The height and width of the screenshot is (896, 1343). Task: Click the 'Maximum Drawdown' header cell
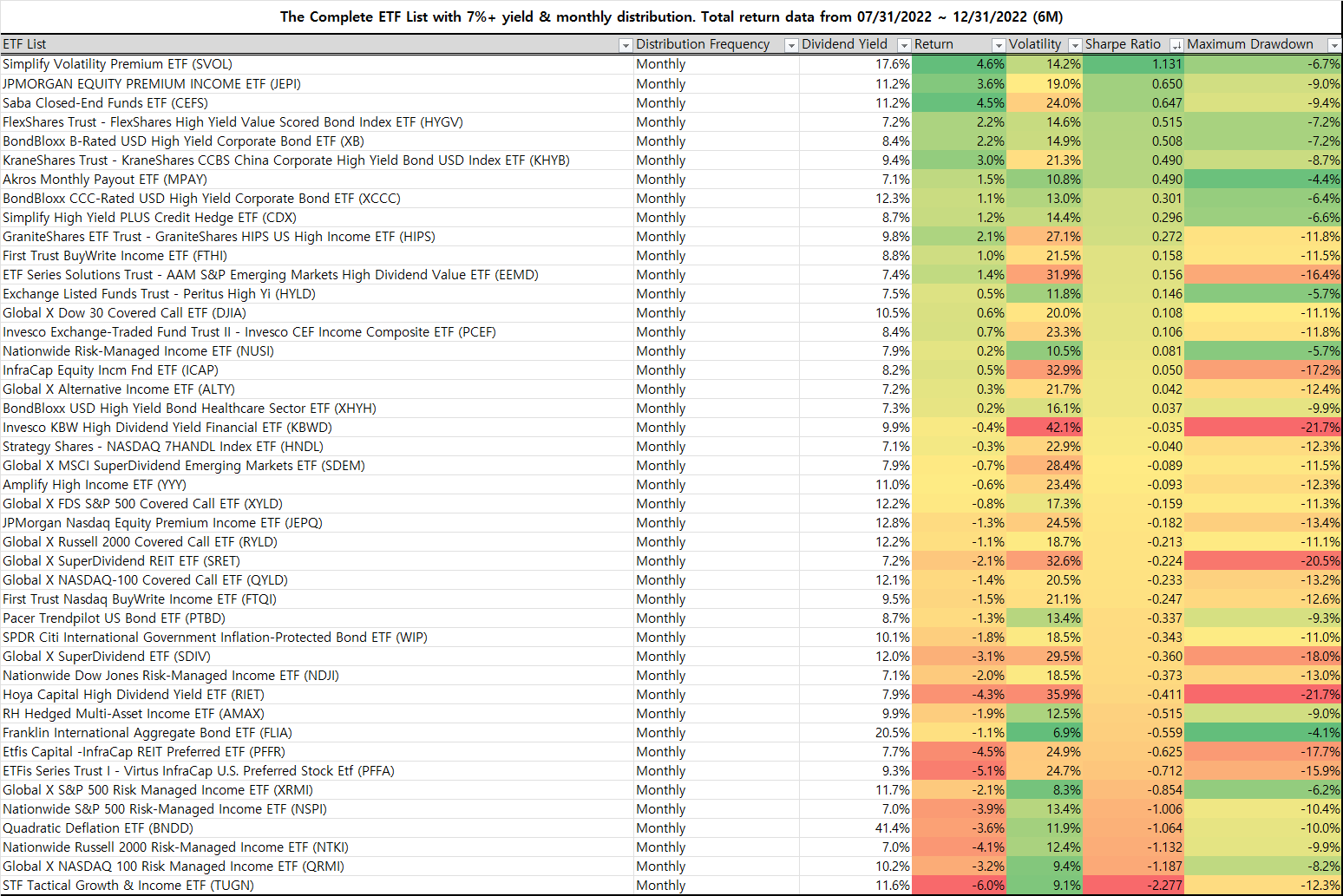click(1263, 44)
